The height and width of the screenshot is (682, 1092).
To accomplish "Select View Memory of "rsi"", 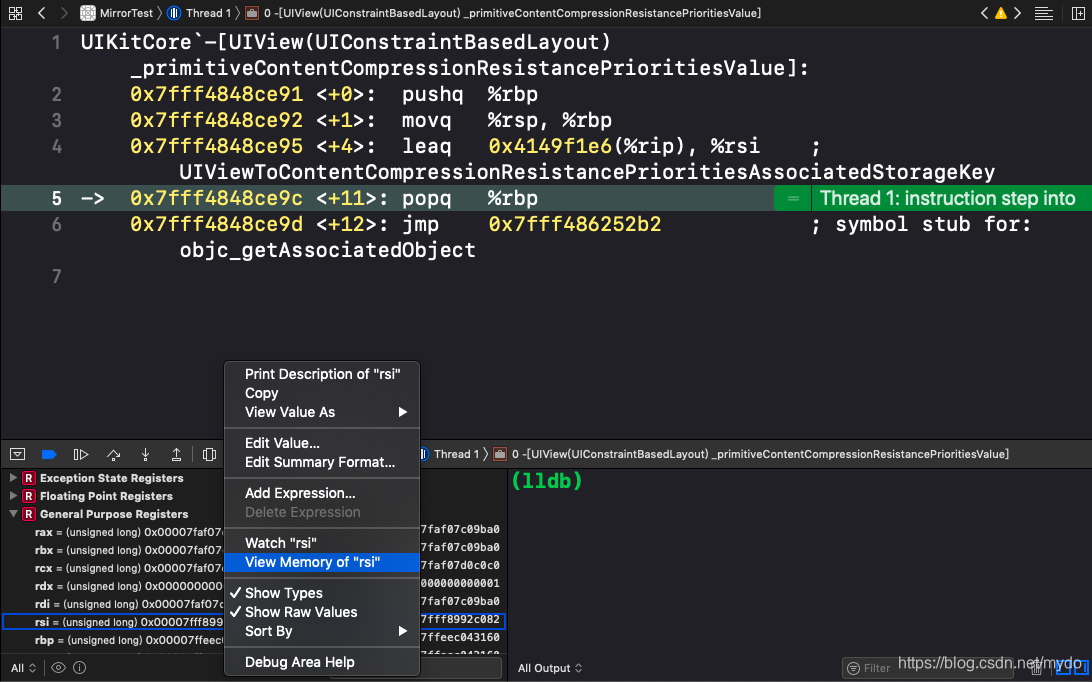I will (322, 562).
